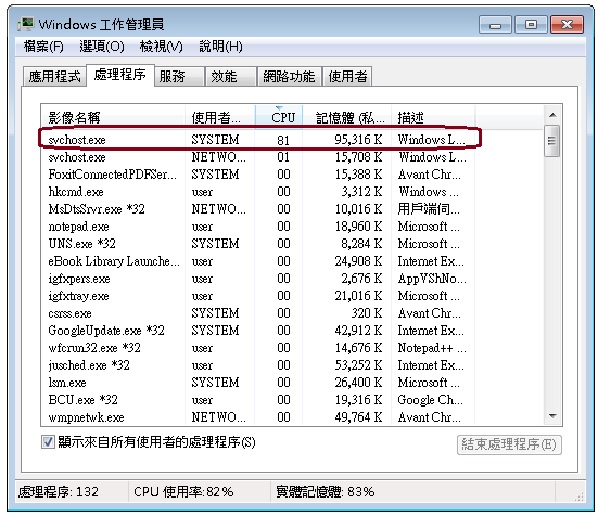Sort by the 記憶體 column header
This screenshot has width=598, height=516.
347,116
